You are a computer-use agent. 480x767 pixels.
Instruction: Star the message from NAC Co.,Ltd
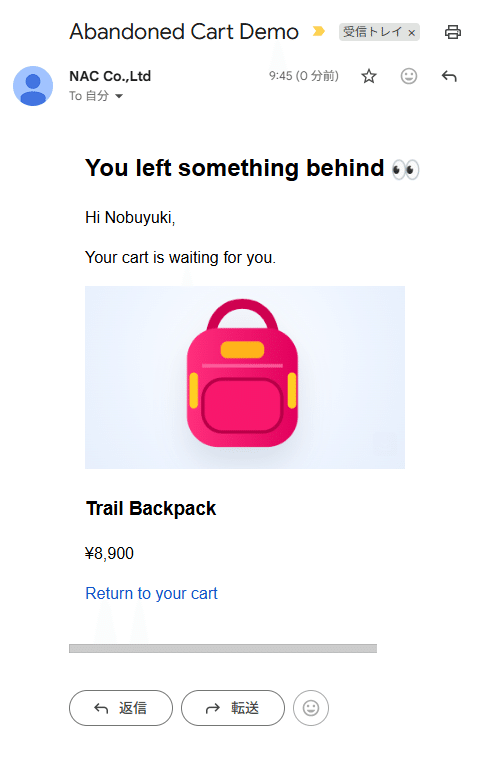(368, 76)
